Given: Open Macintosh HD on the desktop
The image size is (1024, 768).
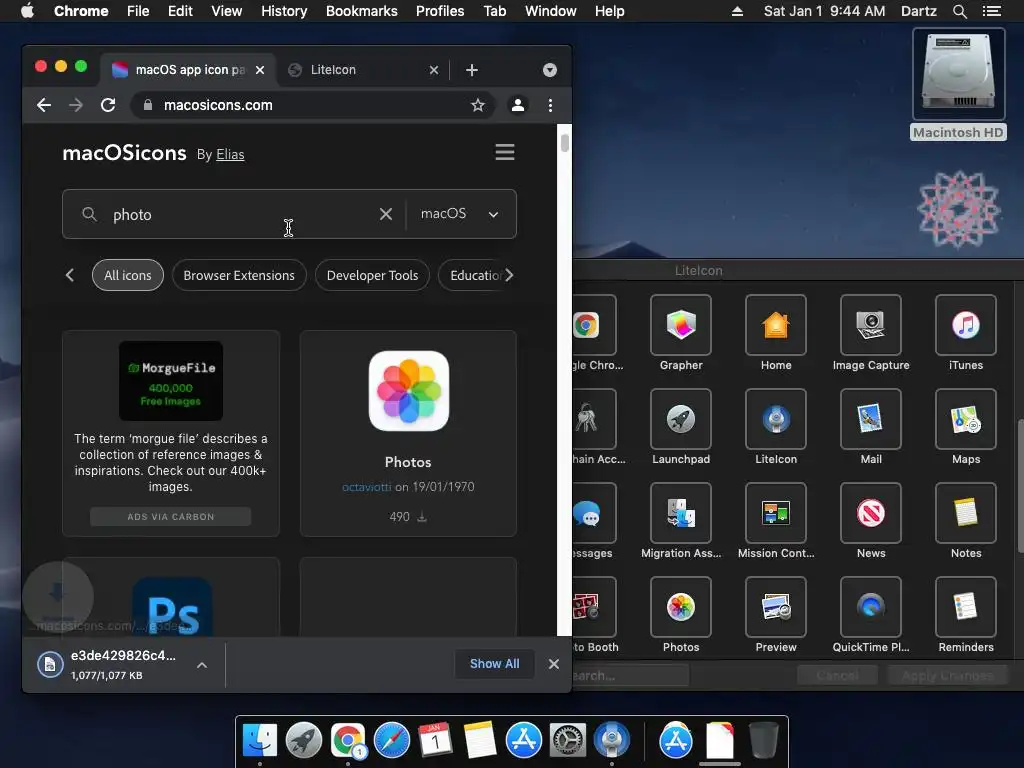Looking at the screenshot, I should pyautogui.click(x=958, y=84).
